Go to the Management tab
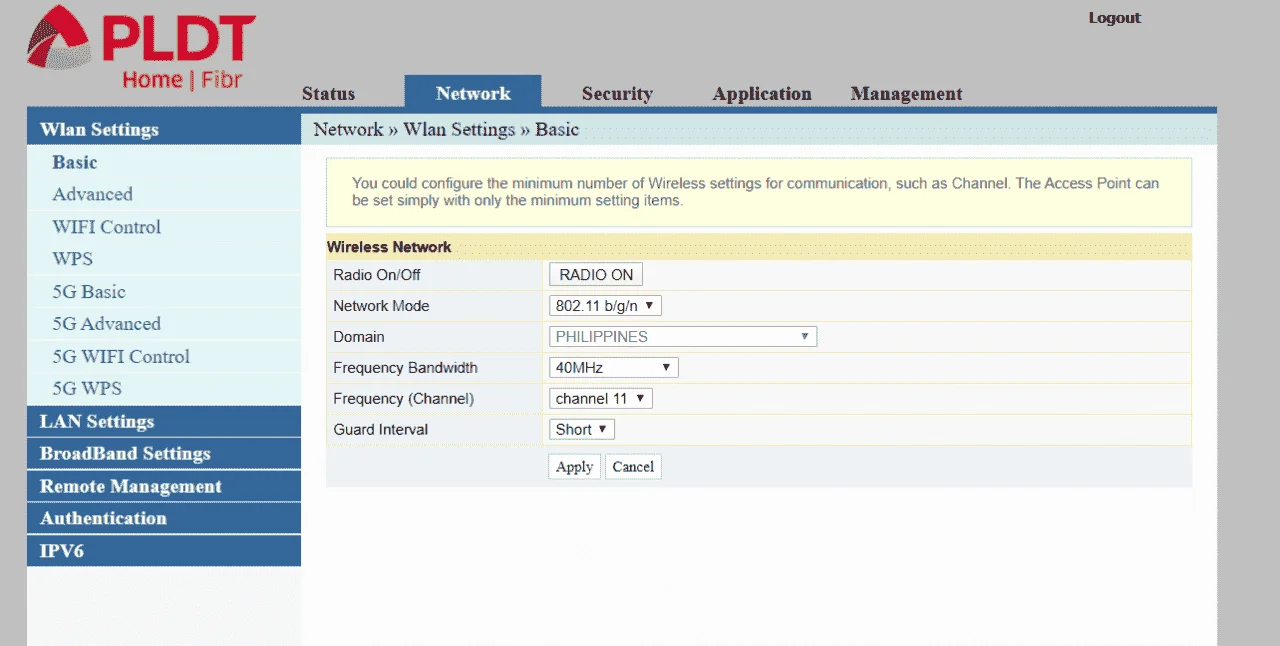This screenshot has height=646, width=1280. coord(906,93)
